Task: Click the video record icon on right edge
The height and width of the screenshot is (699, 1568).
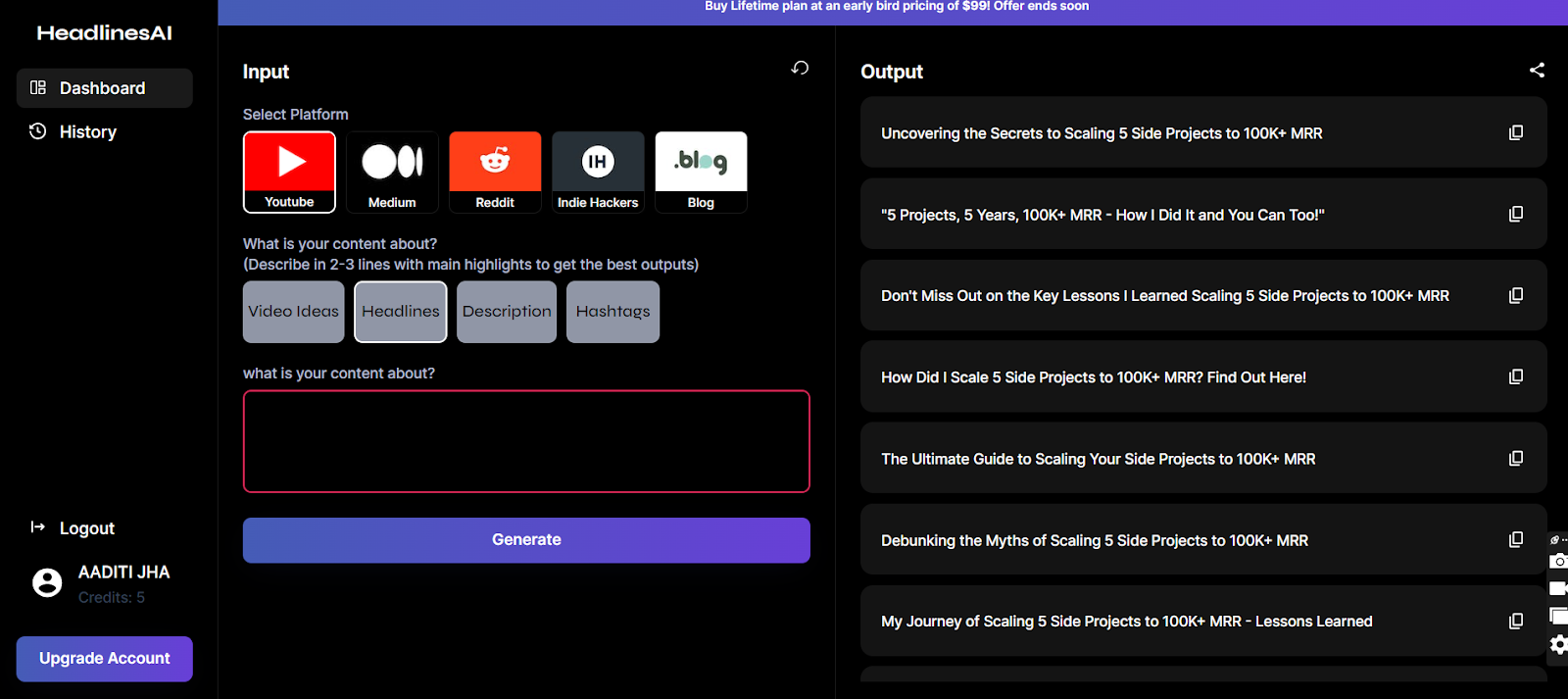Action: (1558, 588)
